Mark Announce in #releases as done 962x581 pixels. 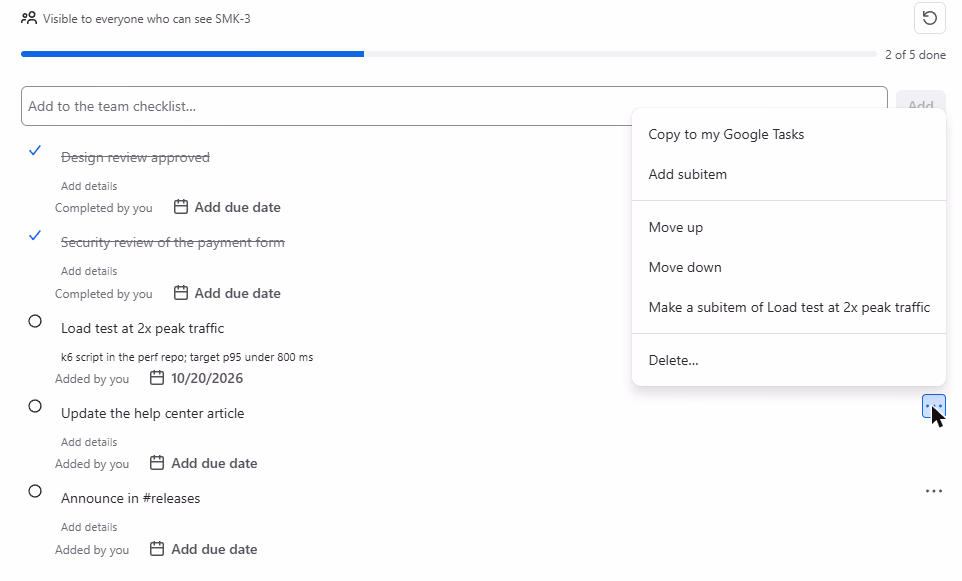coord(35,491)
